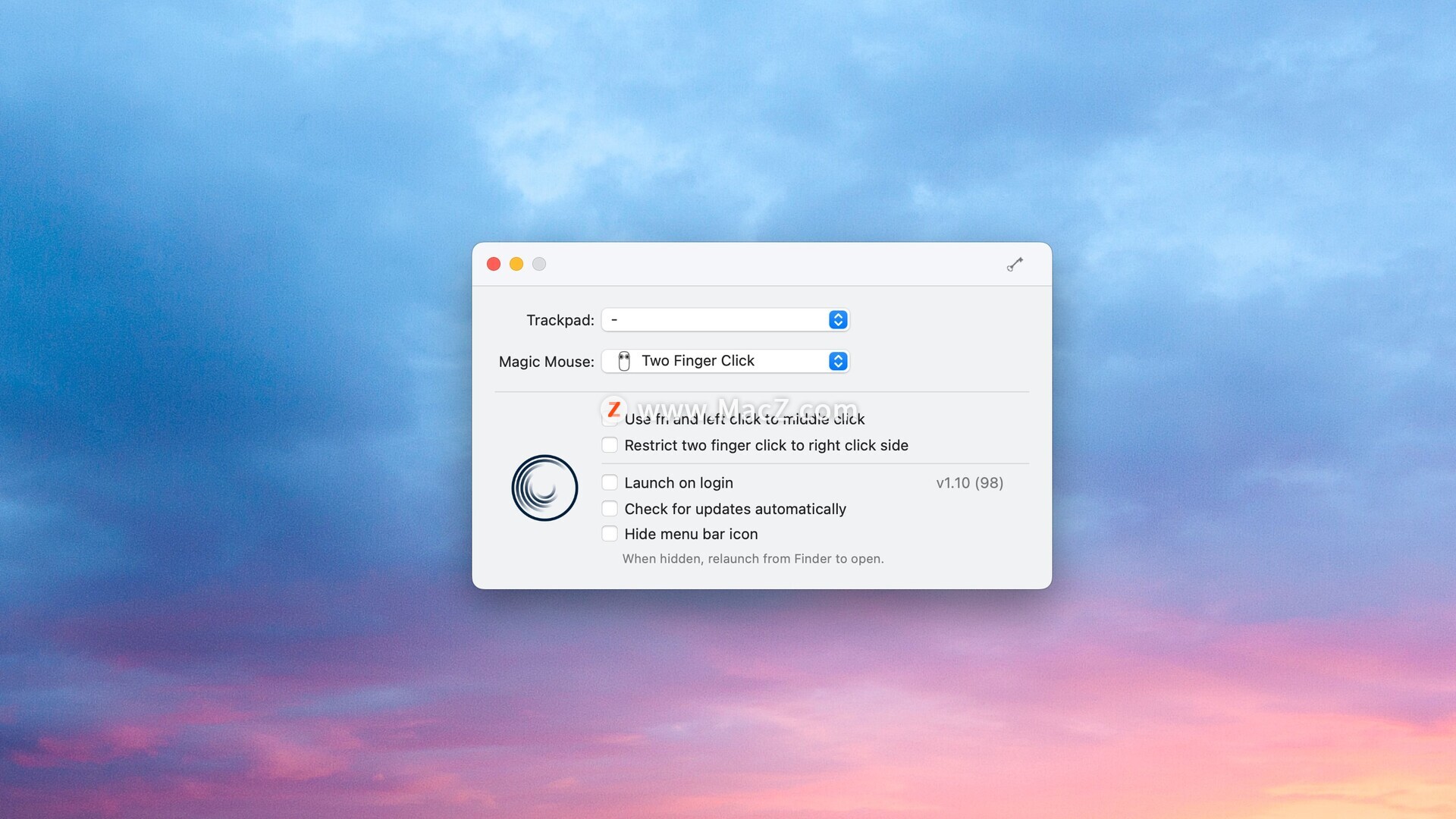Click the circular swirl app logo
1456x819 pixels.
544,488
